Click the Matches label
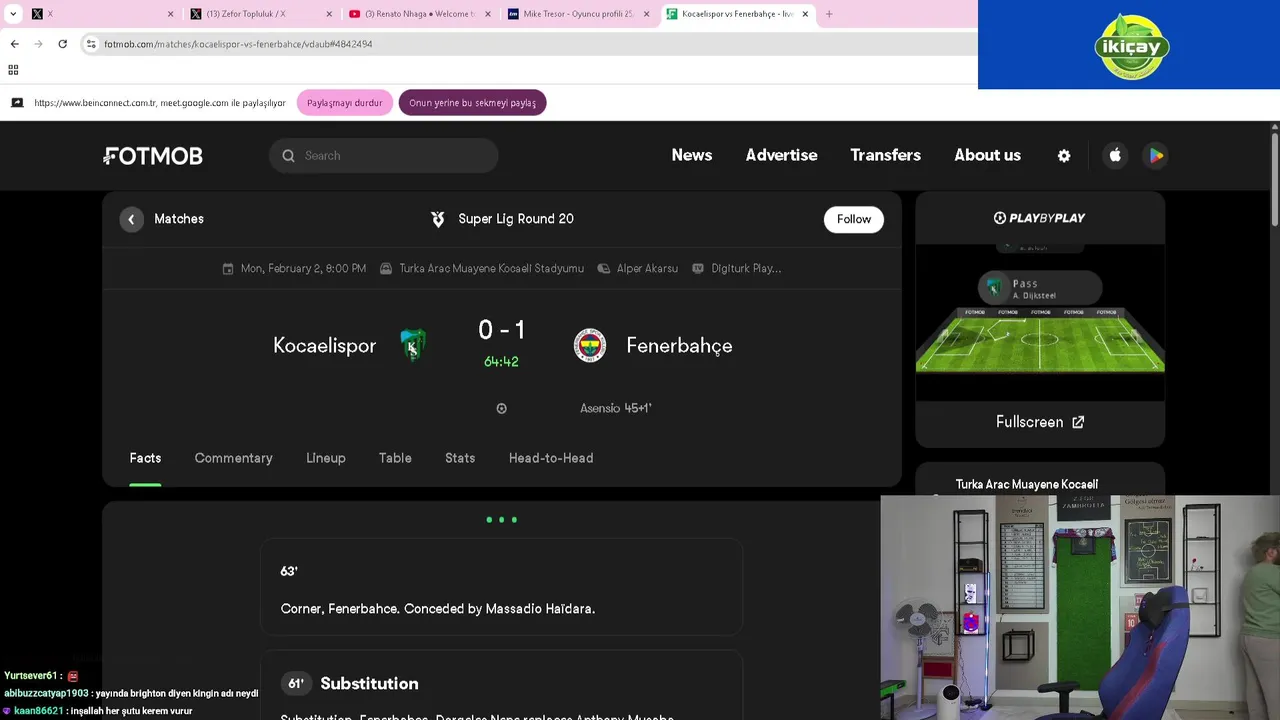The width and height of the screenshot is (1280, 720). tap(179, 219)
